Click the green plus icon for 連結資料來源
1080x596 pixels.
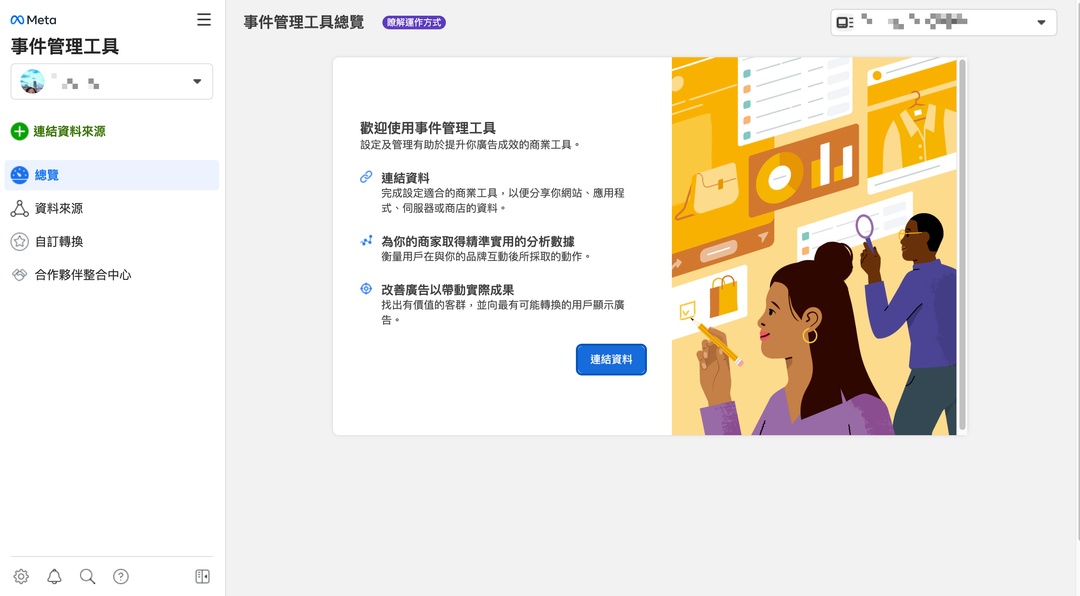pyautogui.click(x=19, y=132)
